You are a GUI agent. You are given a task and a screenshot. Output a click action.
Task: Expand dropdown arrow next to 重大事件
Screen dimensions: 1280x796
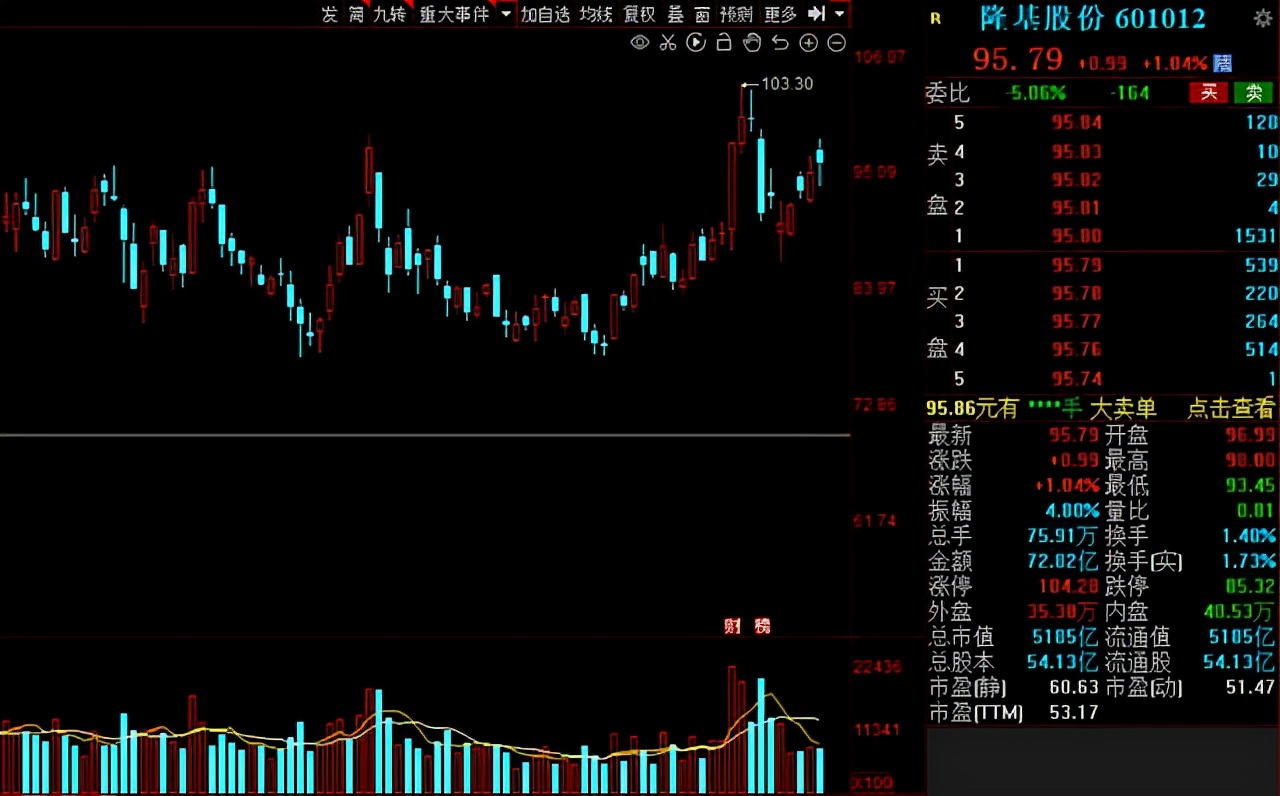tap(505, 14)
